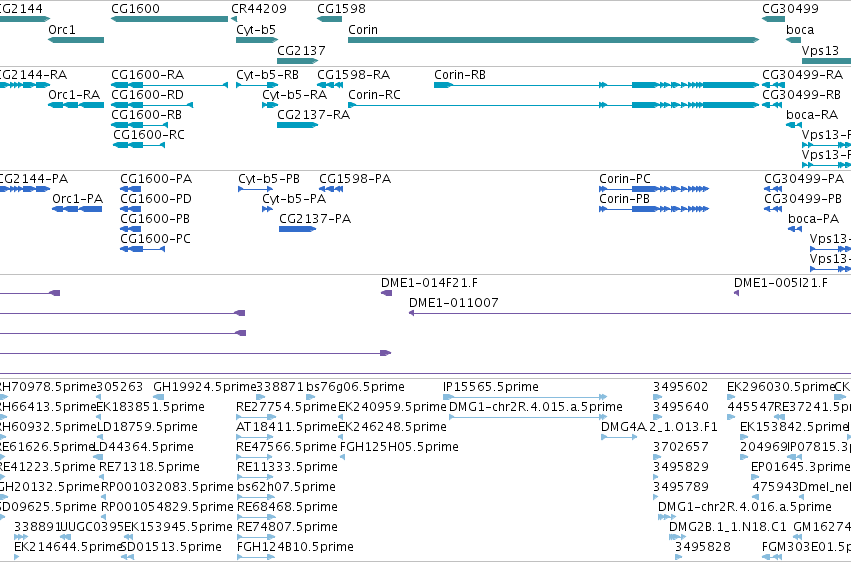851x562 pixels.
Task: Select transcript CG30499-RB label
Action: pyautogui.click(x=802, y=95)
